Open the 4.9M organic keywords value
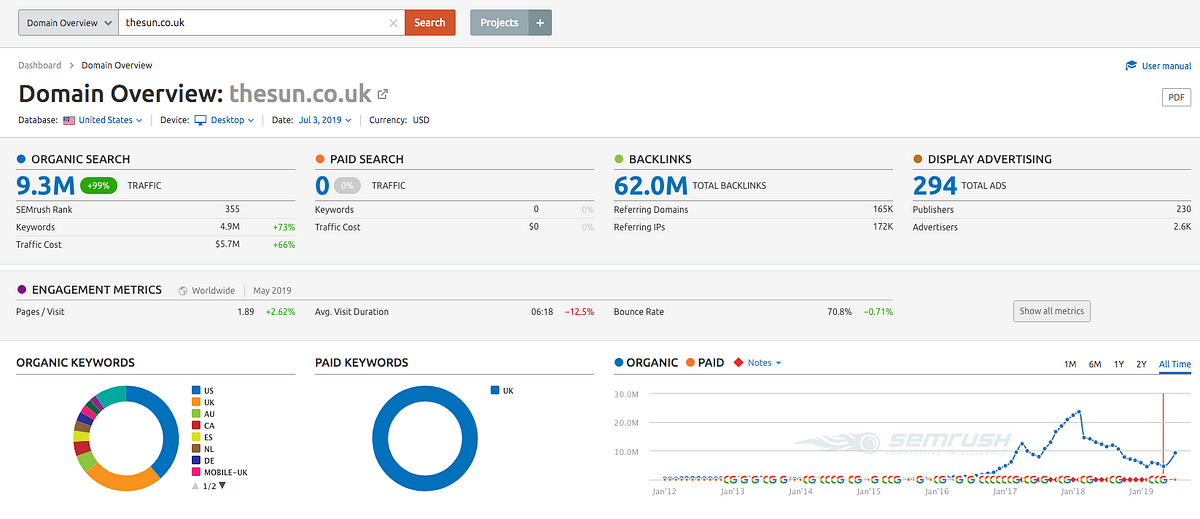 (229, 227)
